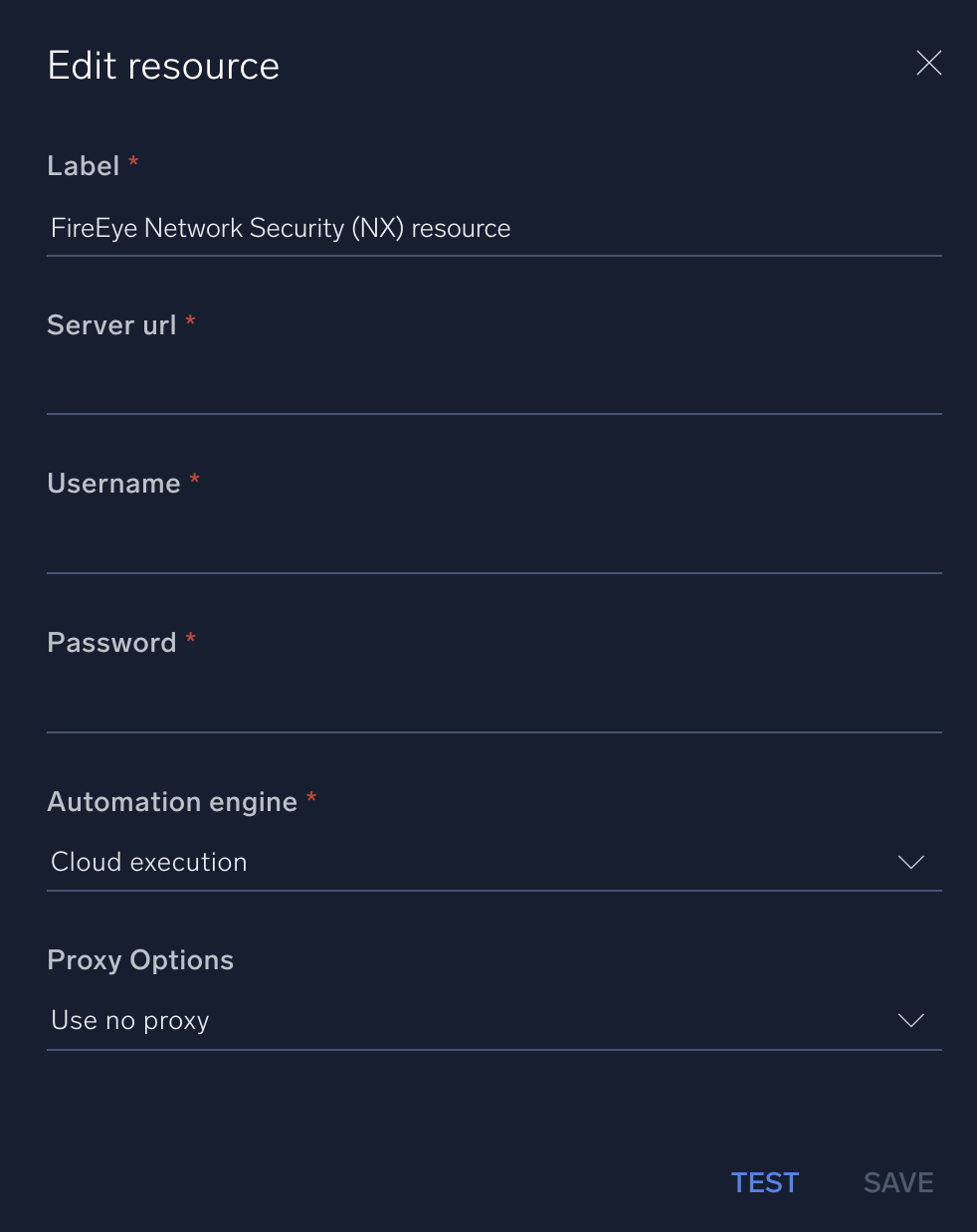Click the Automation engine dropdown chevron
977x1232 pixels.
[x=910, y=862]
